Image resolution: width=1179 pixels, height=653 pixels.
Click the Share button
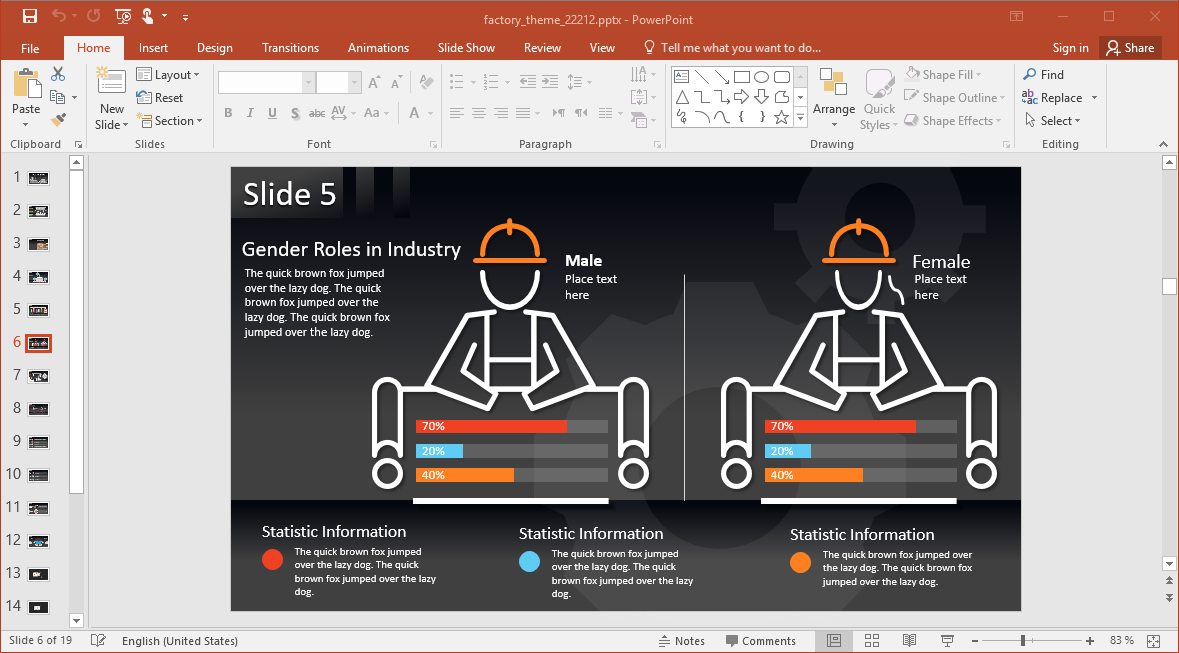tap(1128, 48)
